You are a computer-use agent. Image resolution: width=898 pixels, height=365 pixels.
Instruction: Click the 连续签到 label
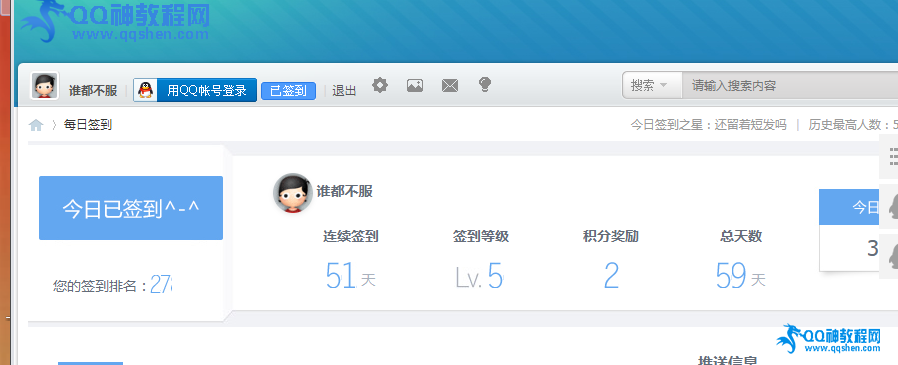350,236
